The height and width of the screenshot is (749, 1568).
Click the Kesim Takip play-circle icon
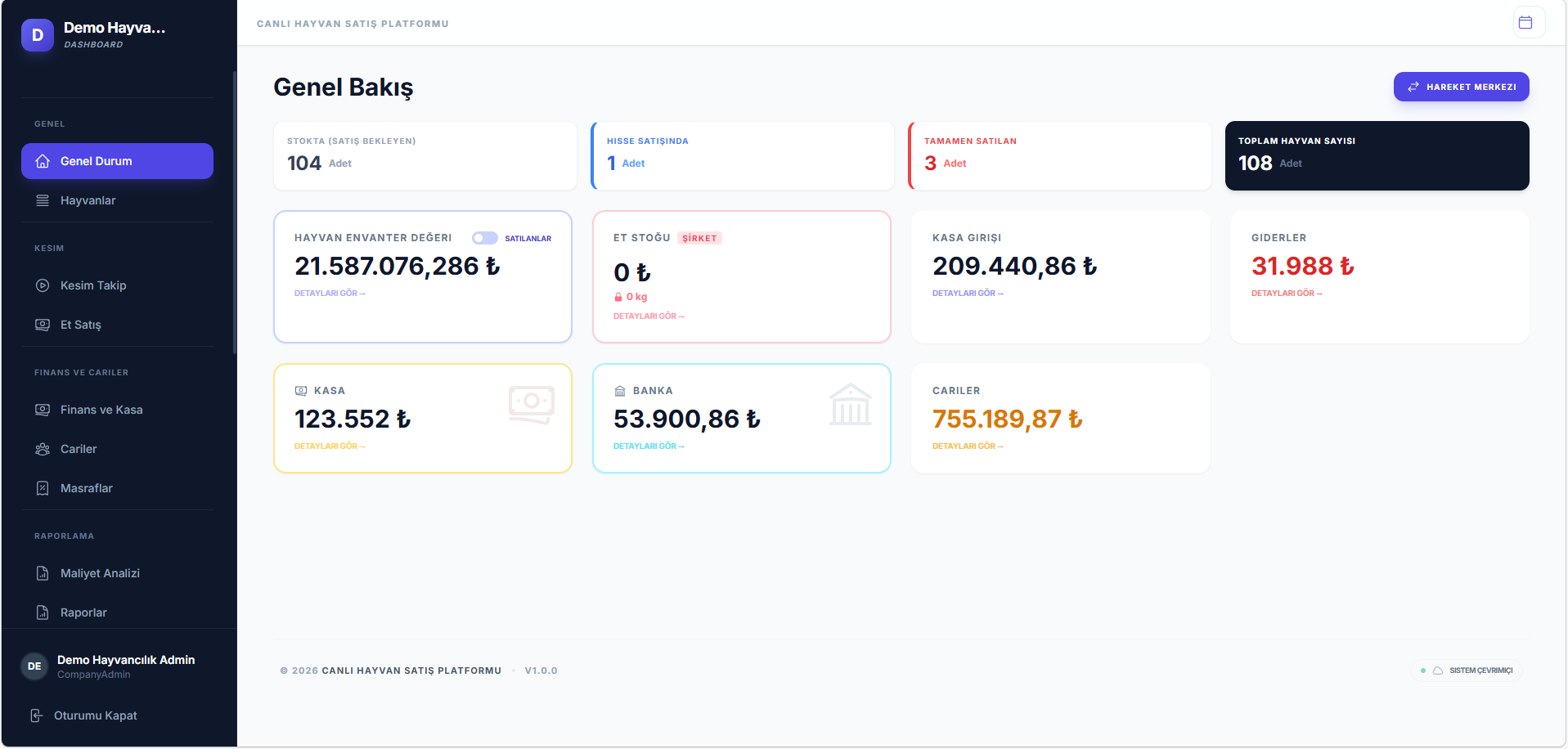point(43,285)
